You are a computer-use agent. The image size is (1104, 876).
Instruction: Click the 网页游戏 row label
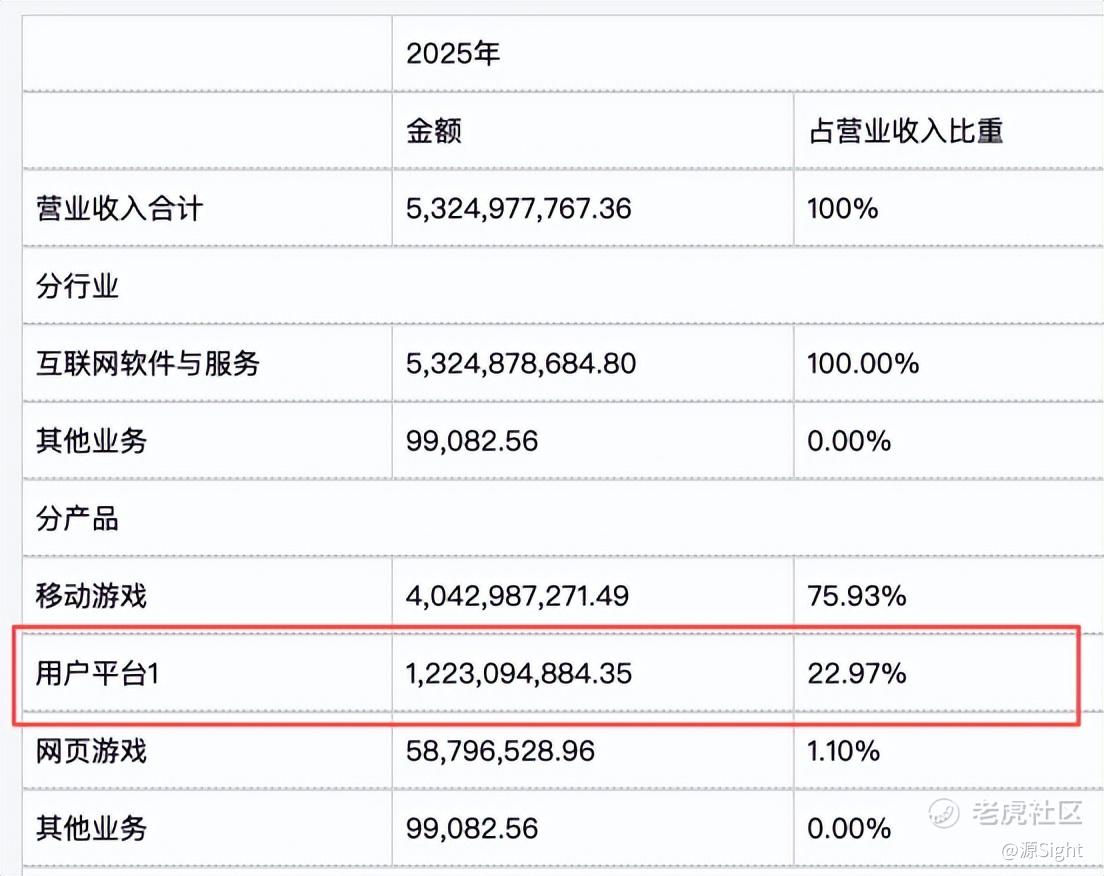[x=92, y=751]
